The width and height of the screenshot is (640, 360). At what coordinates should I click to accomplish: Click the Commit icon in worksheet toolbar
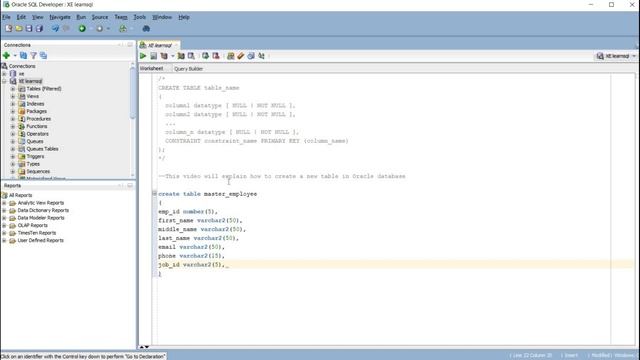pyautogui.click(x=205, y=56)
